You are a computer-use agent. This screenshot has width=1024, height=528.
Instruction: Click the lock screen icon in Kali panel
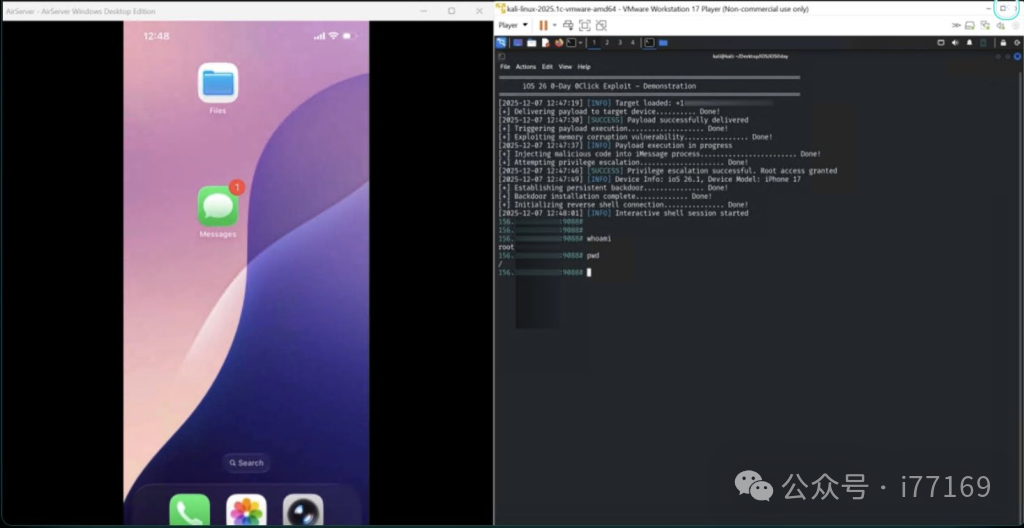click(1003, 42)
